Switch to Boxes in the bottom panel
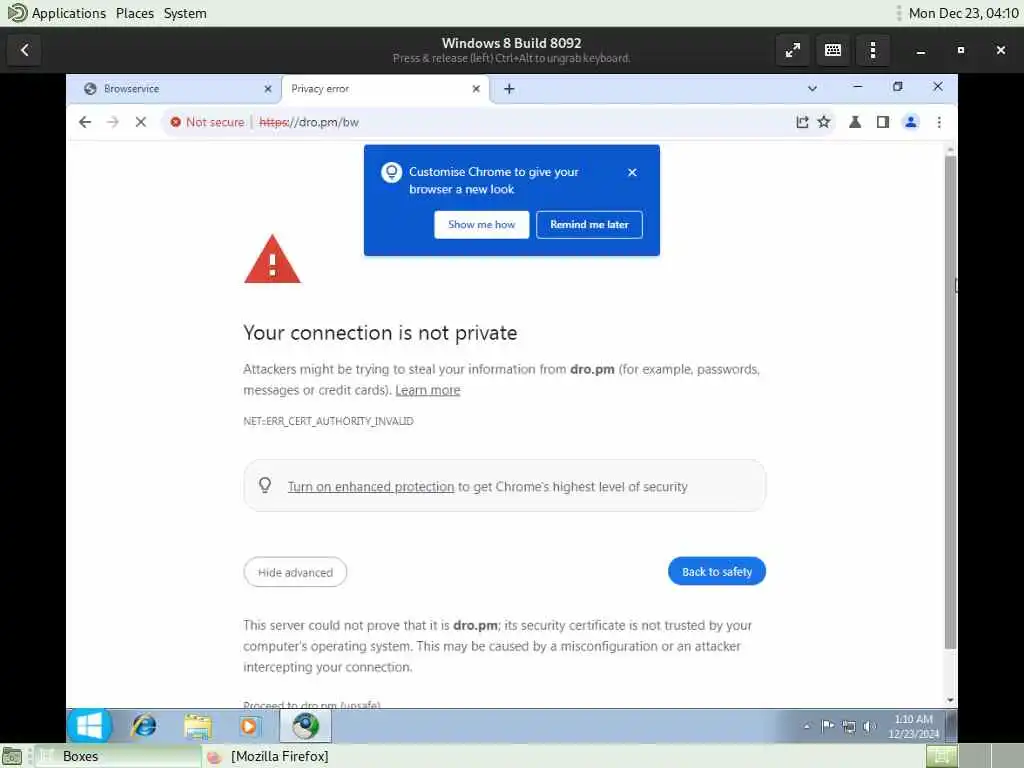1024x768 pixels. pos(118,756)
